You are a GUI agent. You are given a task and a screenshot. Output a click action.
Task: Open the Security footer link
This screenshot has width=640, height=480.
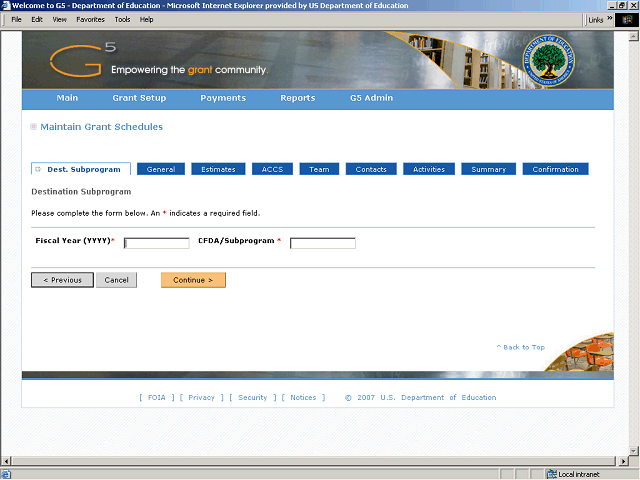[x=253, y=397]
